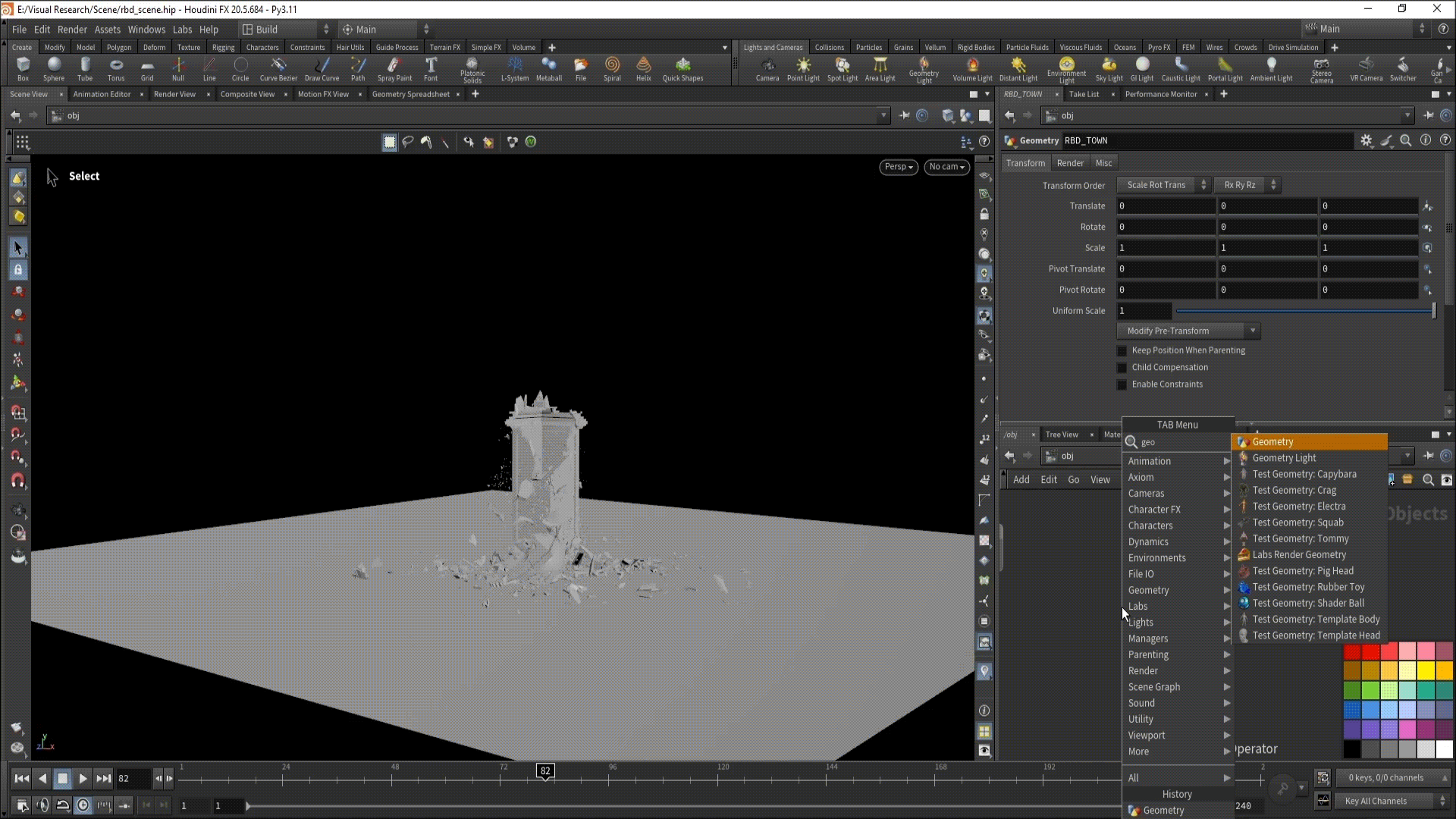Click the Key All Channels button
This screenshot has width=1456, height=819.
pyautogui.click(x=1376, y=801)
